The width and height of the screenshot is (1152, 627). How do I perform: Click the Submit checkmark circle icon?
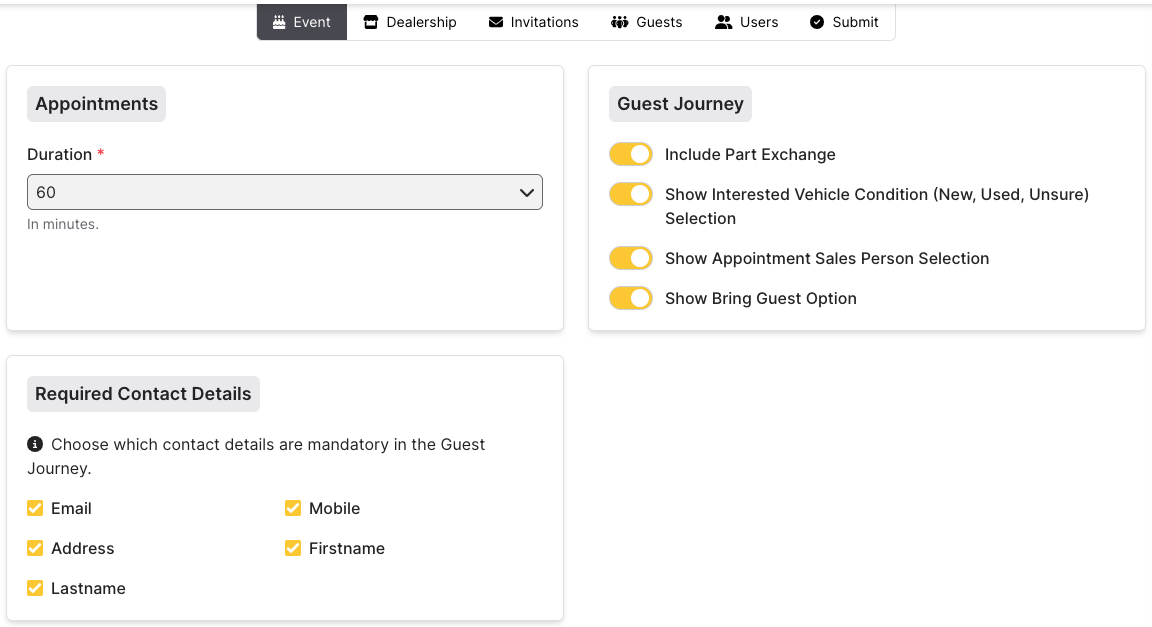[x=817, y=22]
